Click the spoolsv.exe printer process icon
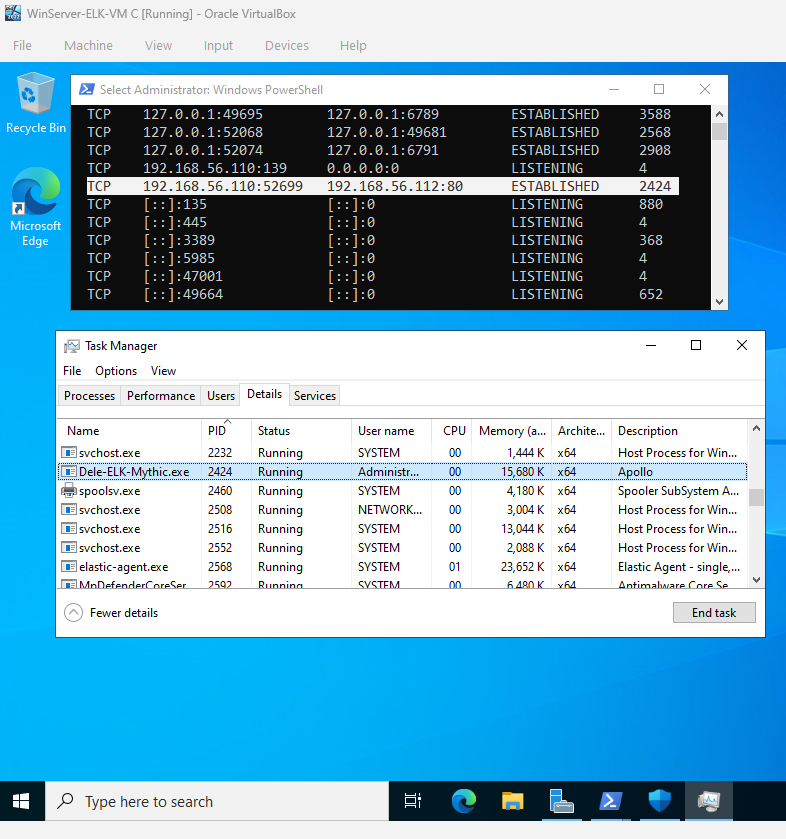The image size is (786, 839). [68, 490]
